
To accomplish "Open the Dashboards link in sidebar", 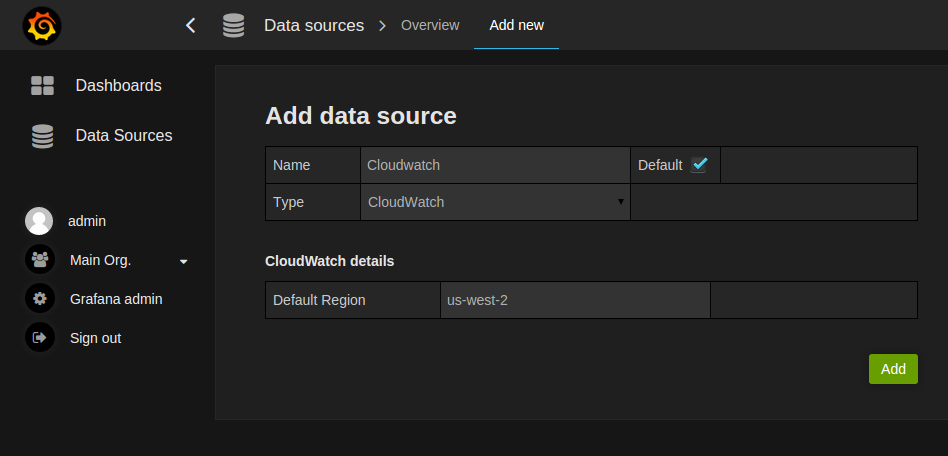I will 118,86.
